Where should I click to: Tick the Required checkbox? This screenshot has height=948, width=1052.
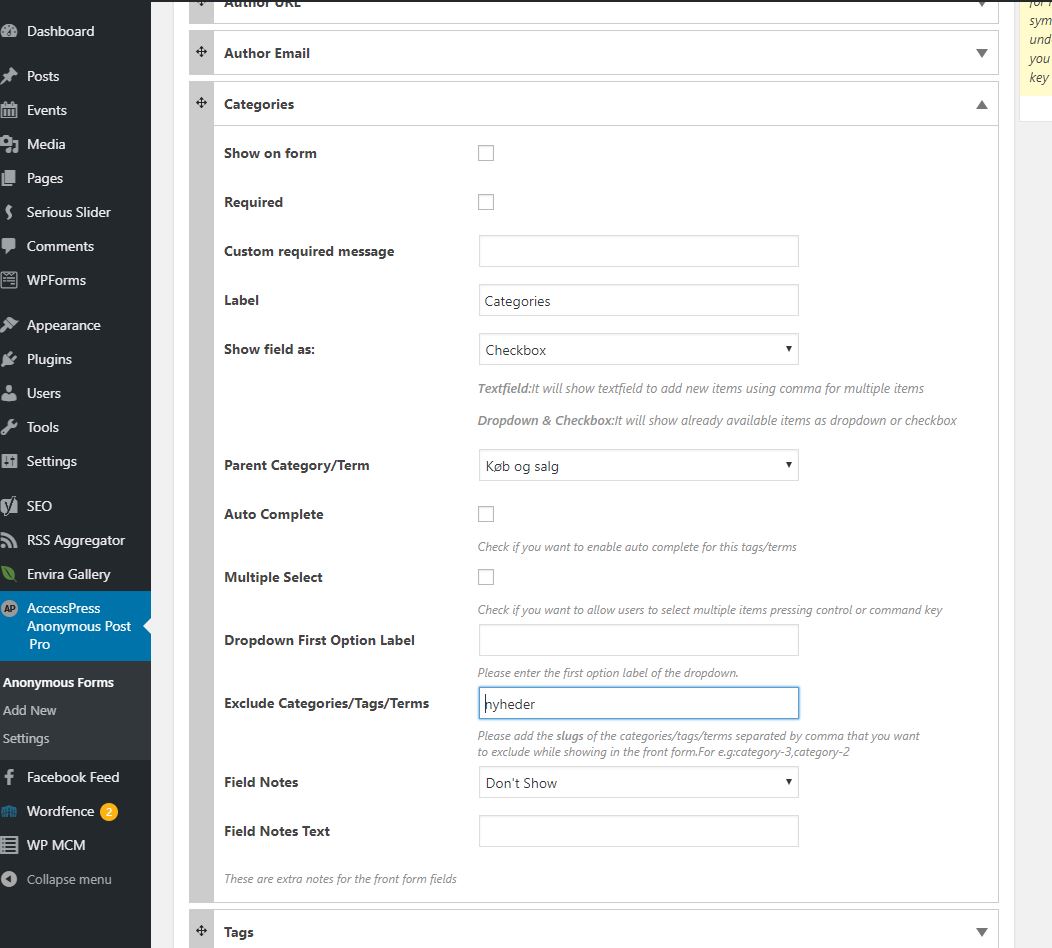(486, 202)
